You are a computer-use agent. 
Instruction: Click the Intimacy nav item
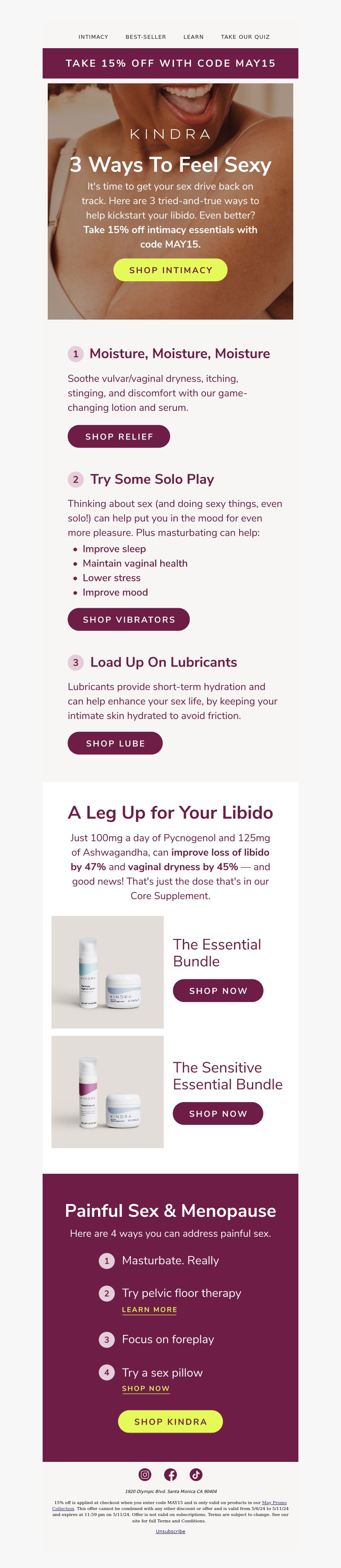[x=93, y=37]
